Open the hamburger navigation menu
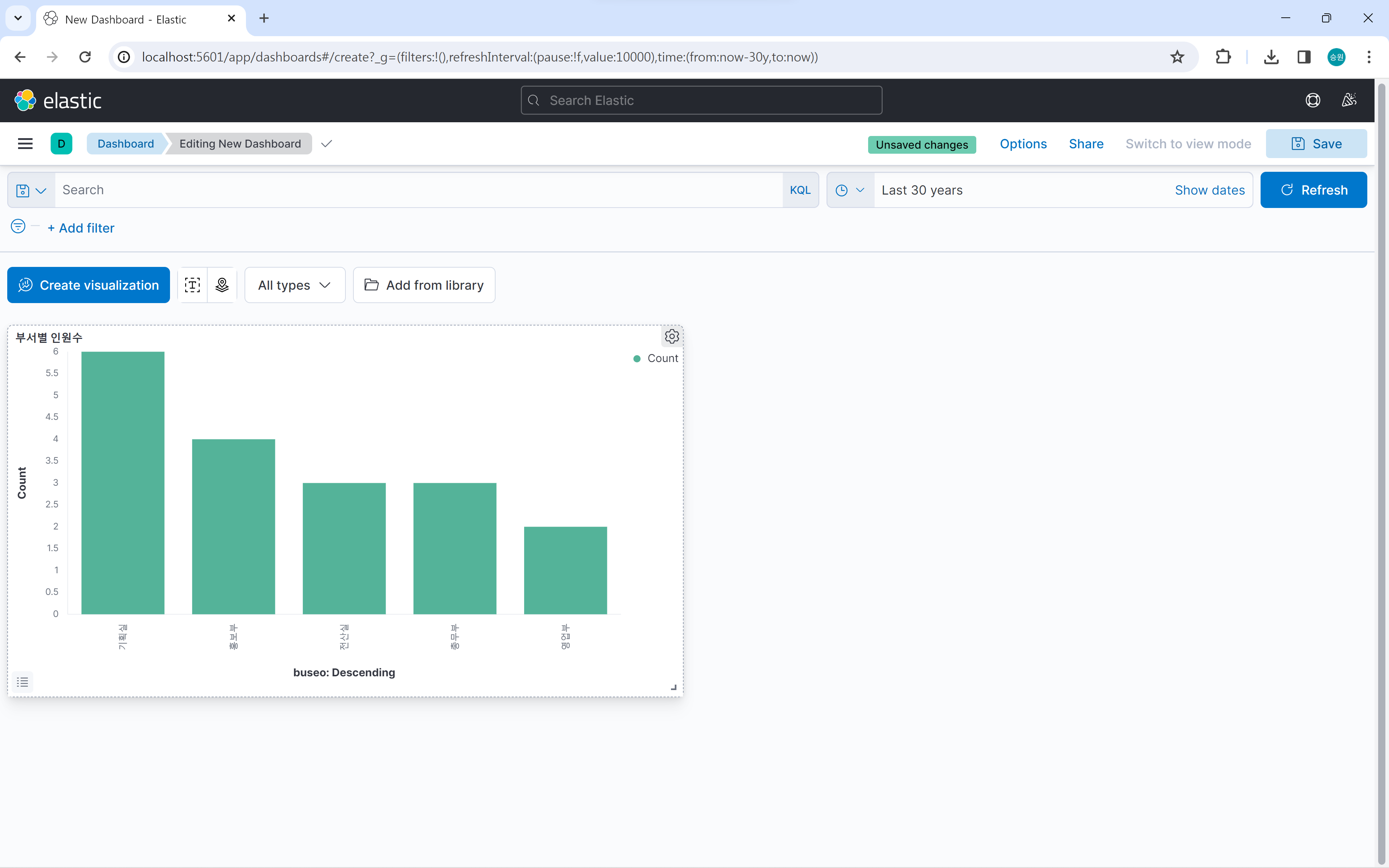The width and height of the screenshot is (1389, 868). [25, 144]
